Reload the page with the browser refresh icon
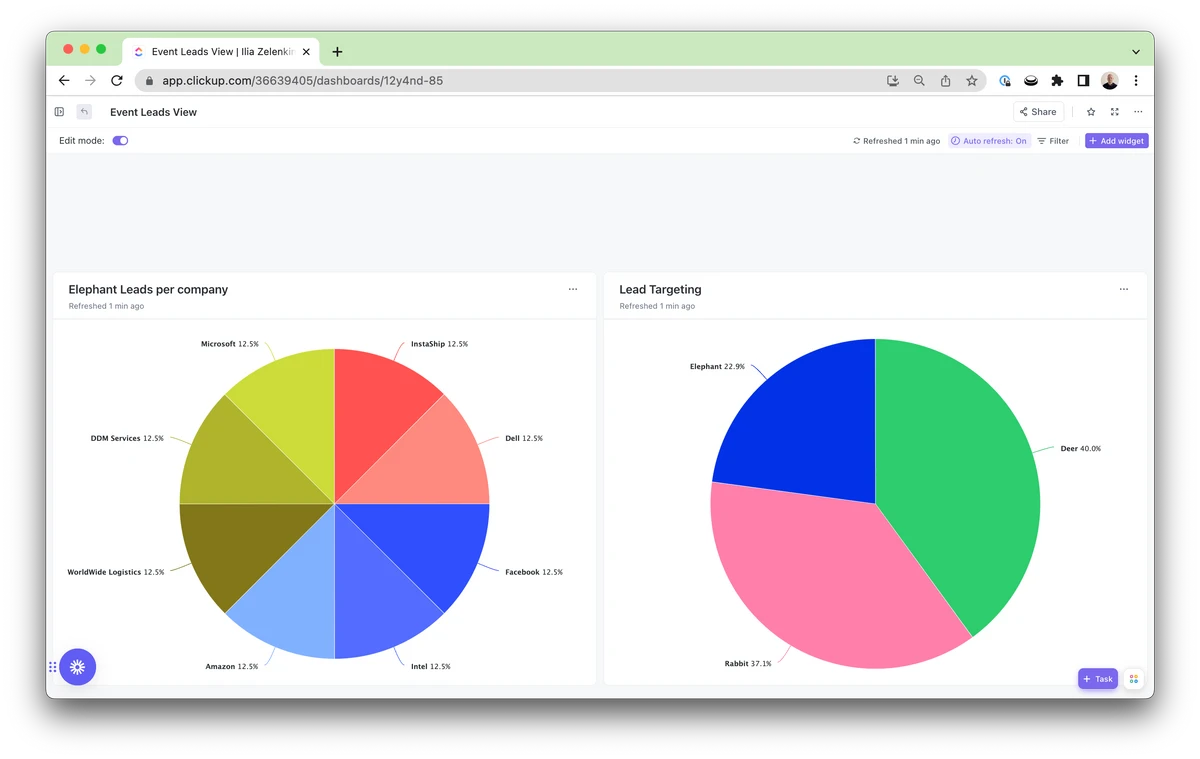 tap(117, 81)
